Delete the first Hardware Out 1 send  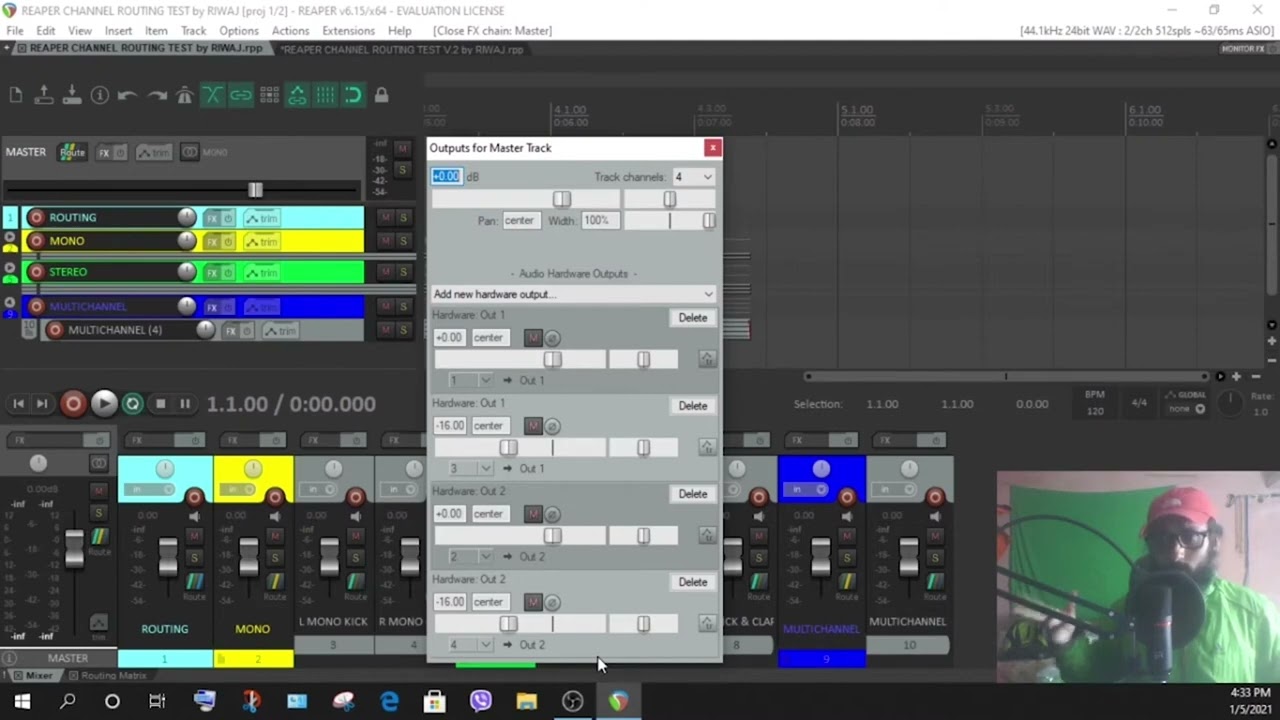[x=693, y=318]
